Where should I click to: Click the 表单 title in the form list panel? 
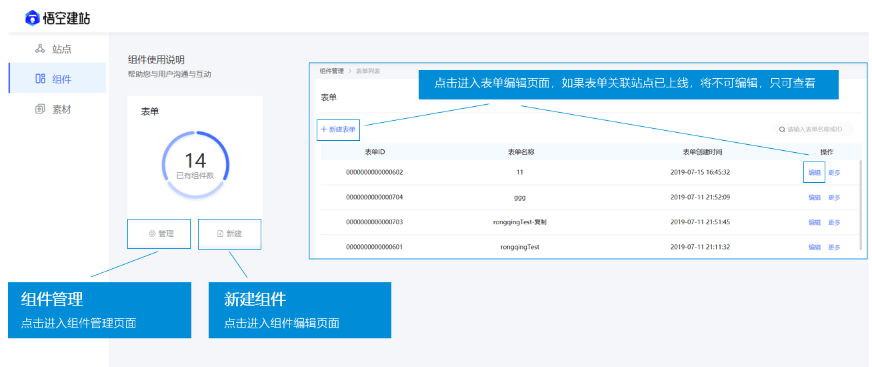tap(329, 97)
